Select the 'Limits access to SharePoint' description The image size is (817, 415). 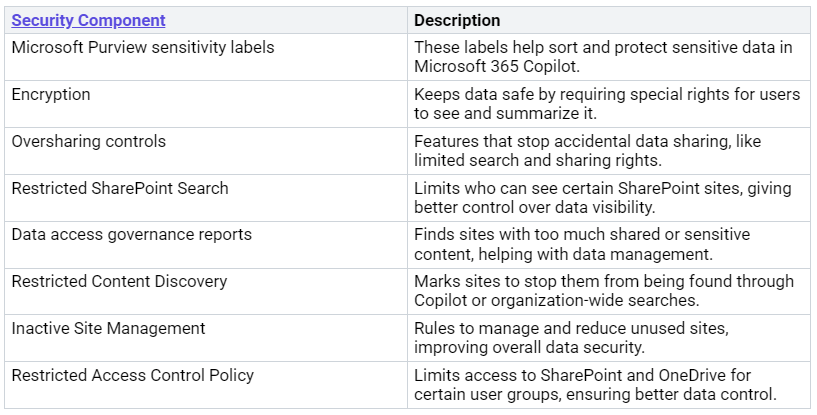tap(596, 384)
